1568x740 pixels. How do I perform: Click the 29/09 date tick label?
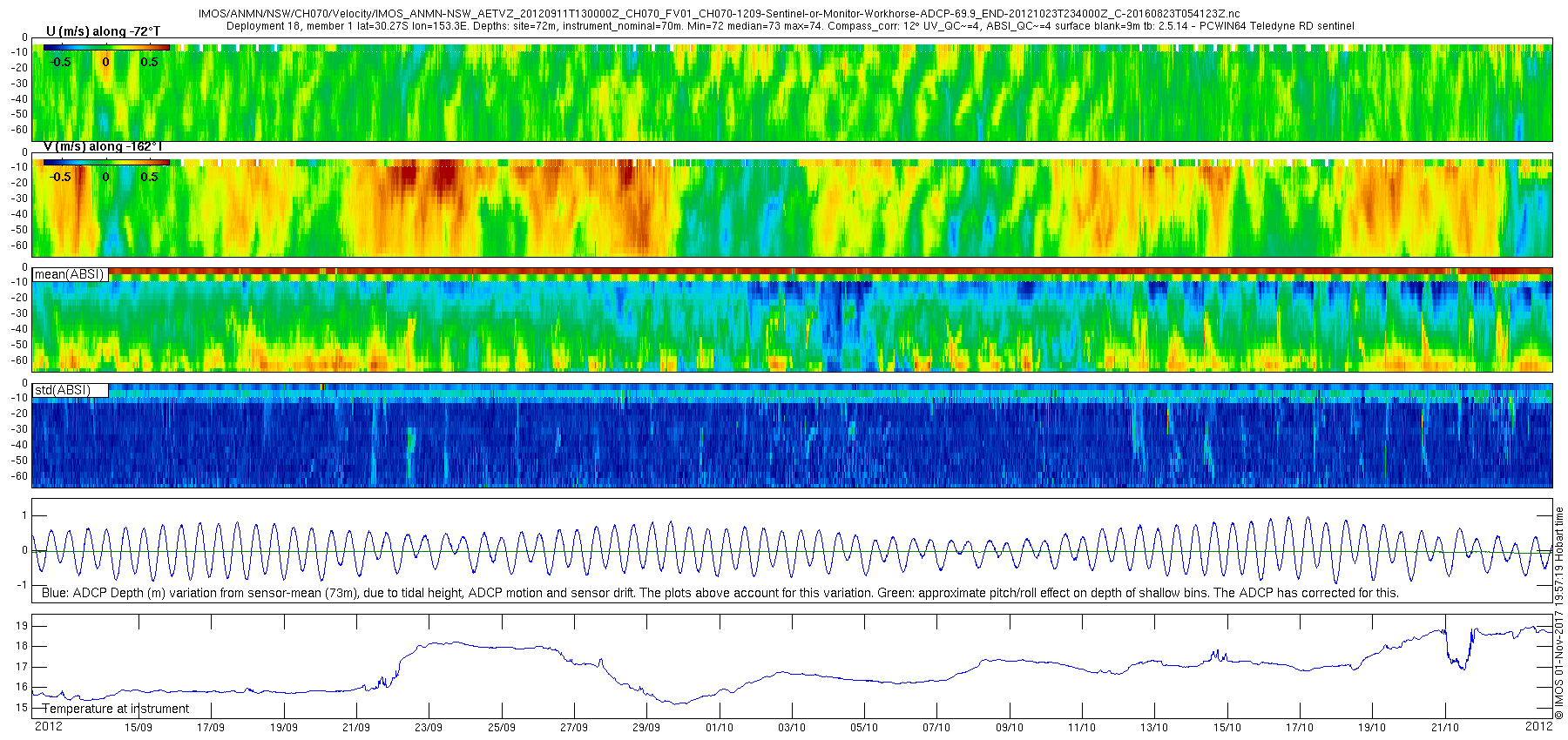[645, 728]
